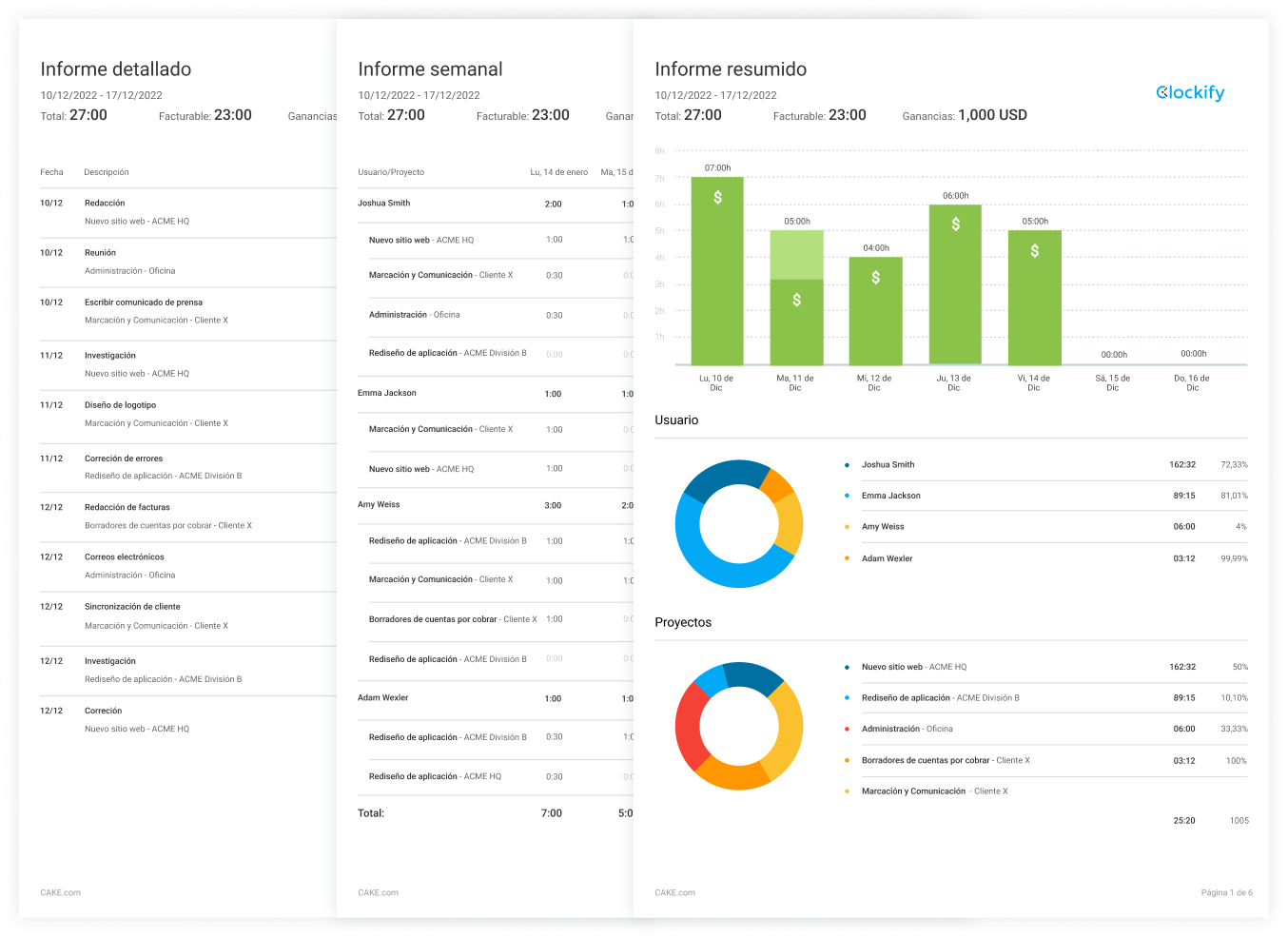
Task: Click the CAKE.com footer of the weekly report
Action: 378,892
